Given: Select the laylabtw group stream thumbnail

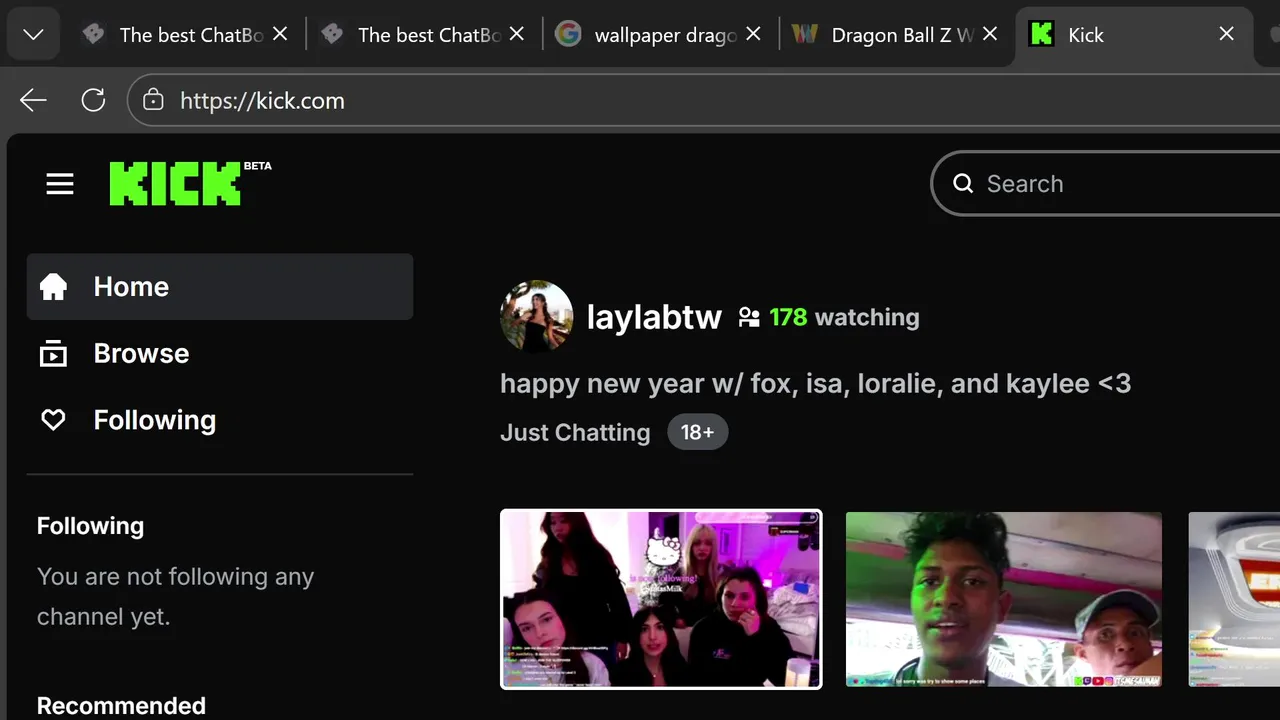Looking at the screenshot, I should (661, 599).
